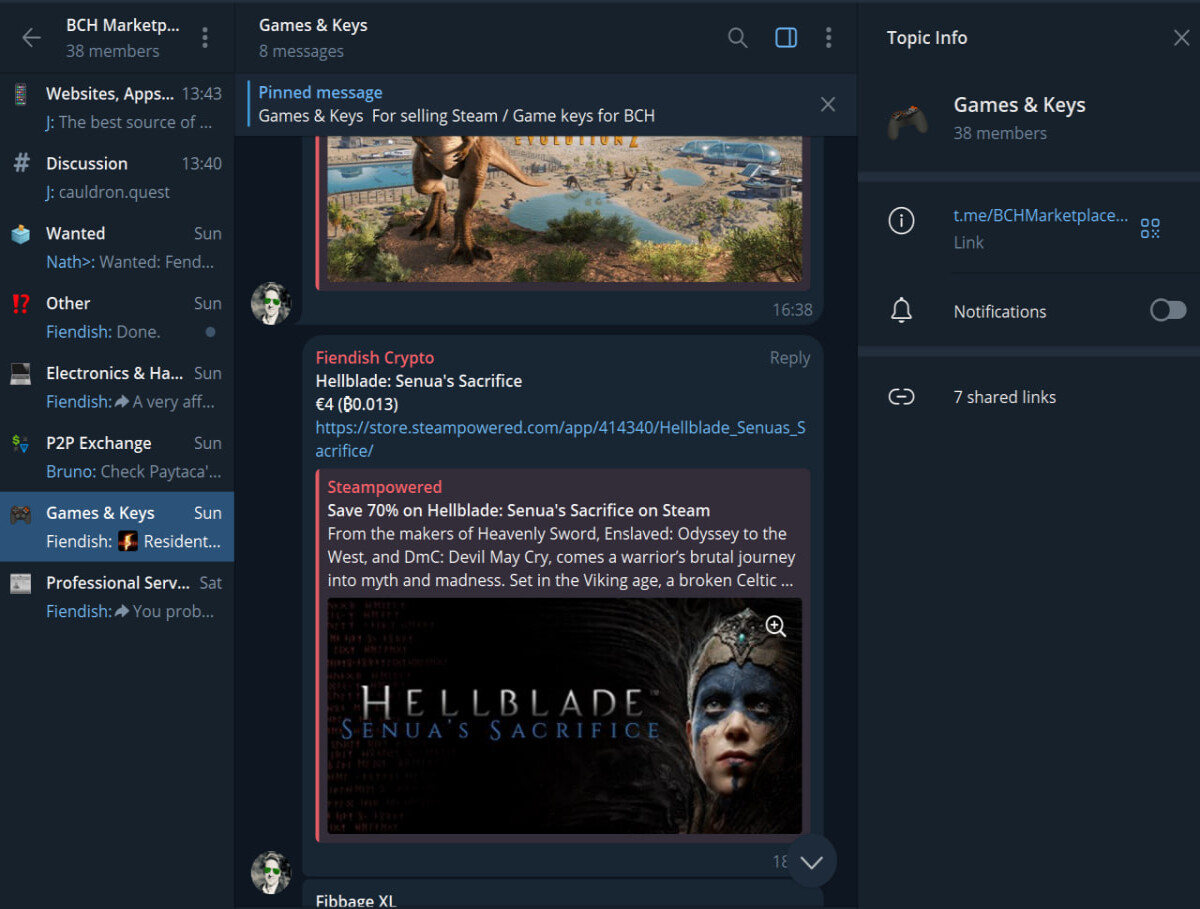Click the Websites, Apps phone icon
Image resolution: width=1200 pixels, height=909 pixels.
[x=21, y=93]
